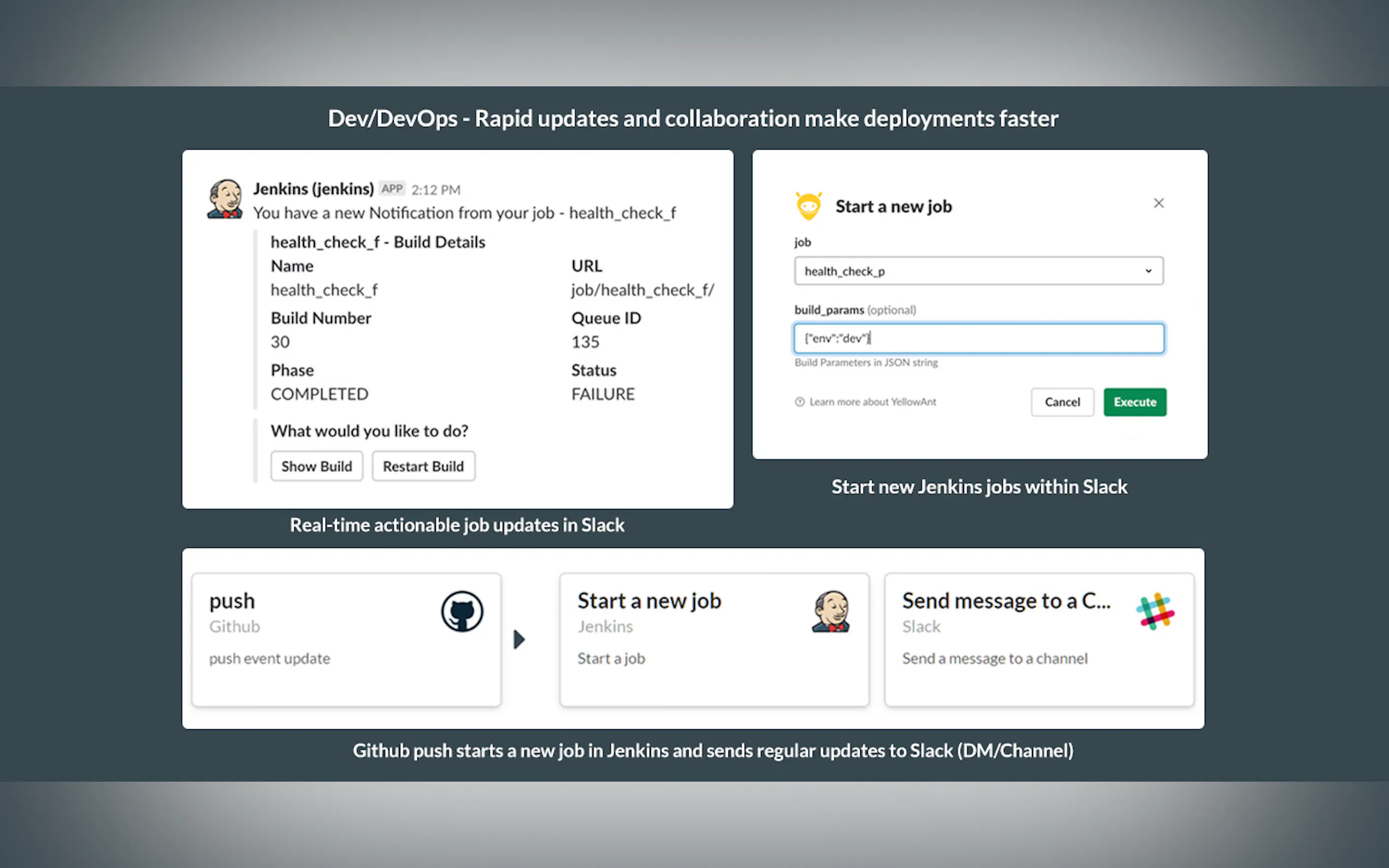The width and height of the screenshot is (1389, 868).
Task: Open the job dropdown showing health_check_p
Action: [971, 271]
